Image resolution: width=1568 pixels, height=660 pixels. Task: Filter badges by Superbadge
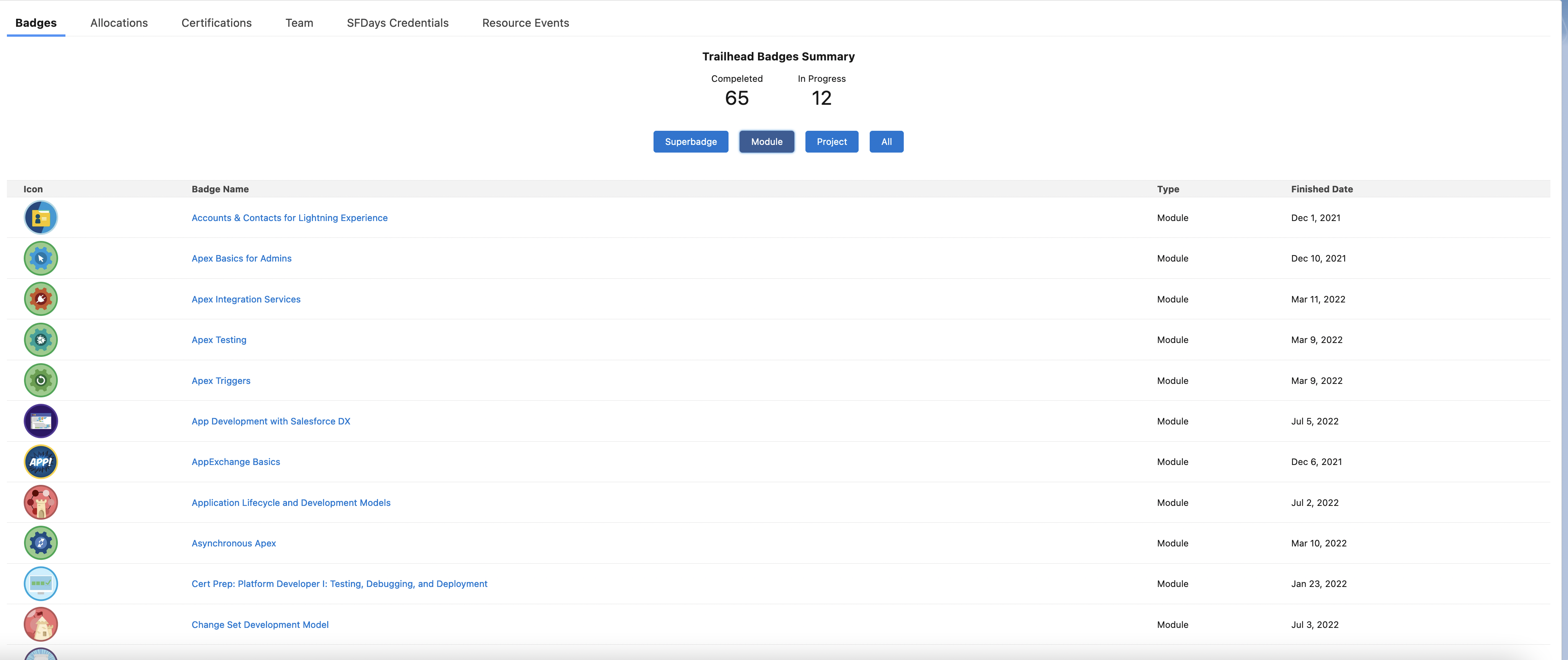[x=690, y=141]
